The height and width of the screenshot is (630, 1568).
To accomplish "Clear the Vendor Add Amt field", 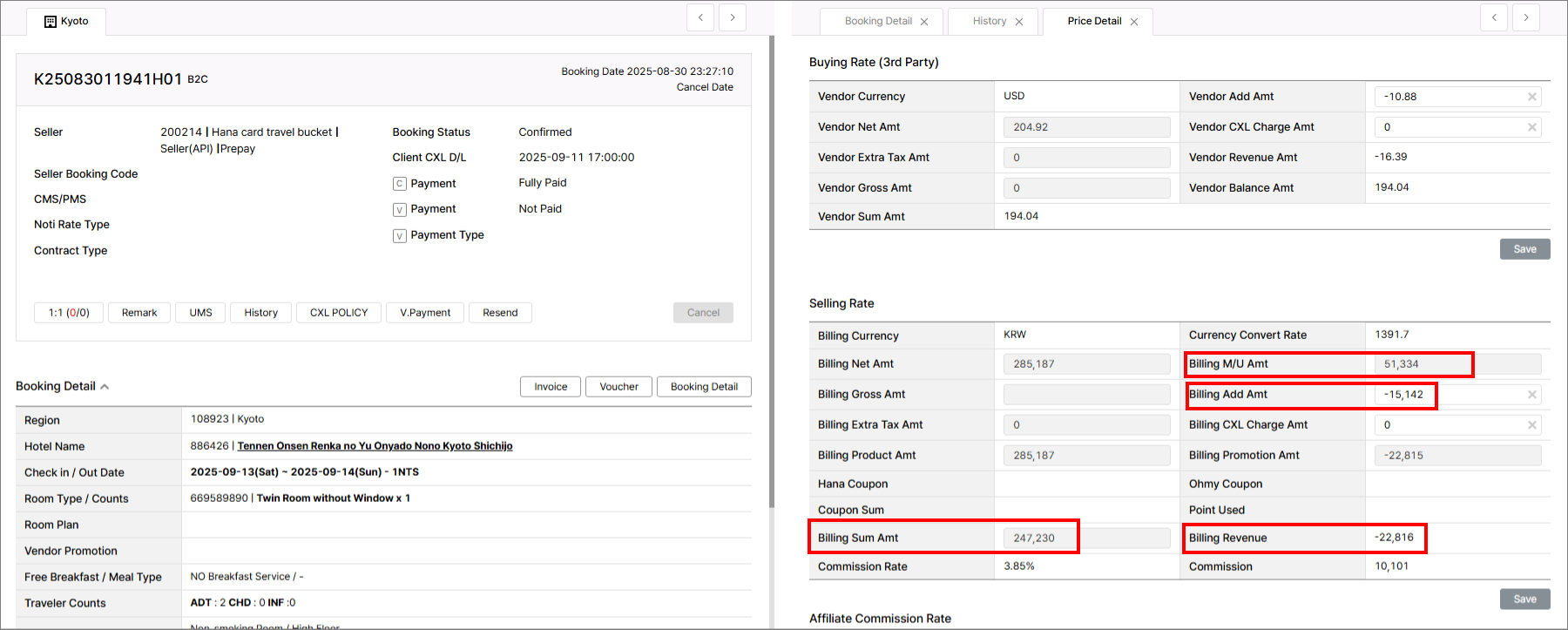I will coord(1531,97).
